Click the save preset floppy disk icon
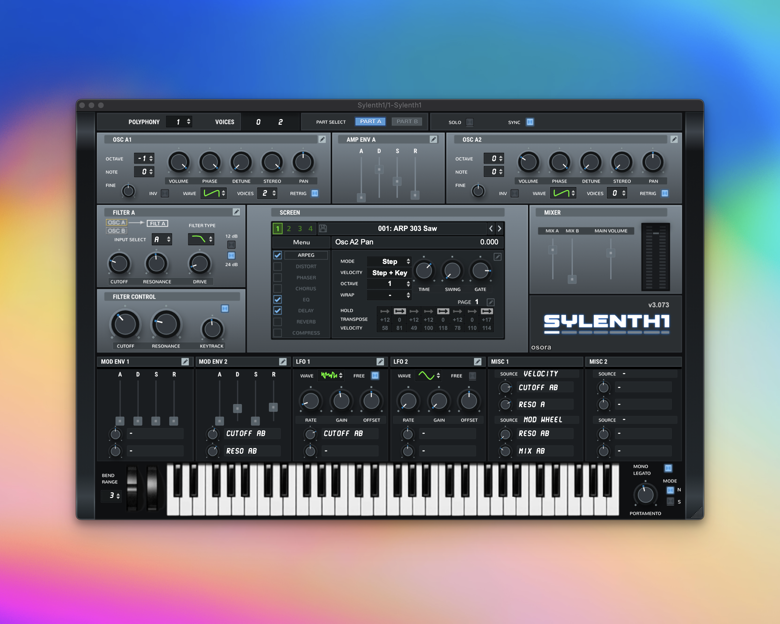 [x=323, y=228]
